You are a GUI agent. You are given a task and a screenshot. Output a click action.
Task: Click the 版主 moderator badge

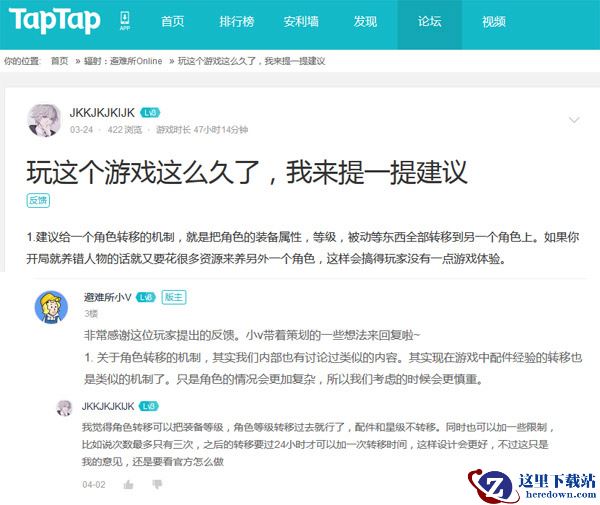(174, 297)
